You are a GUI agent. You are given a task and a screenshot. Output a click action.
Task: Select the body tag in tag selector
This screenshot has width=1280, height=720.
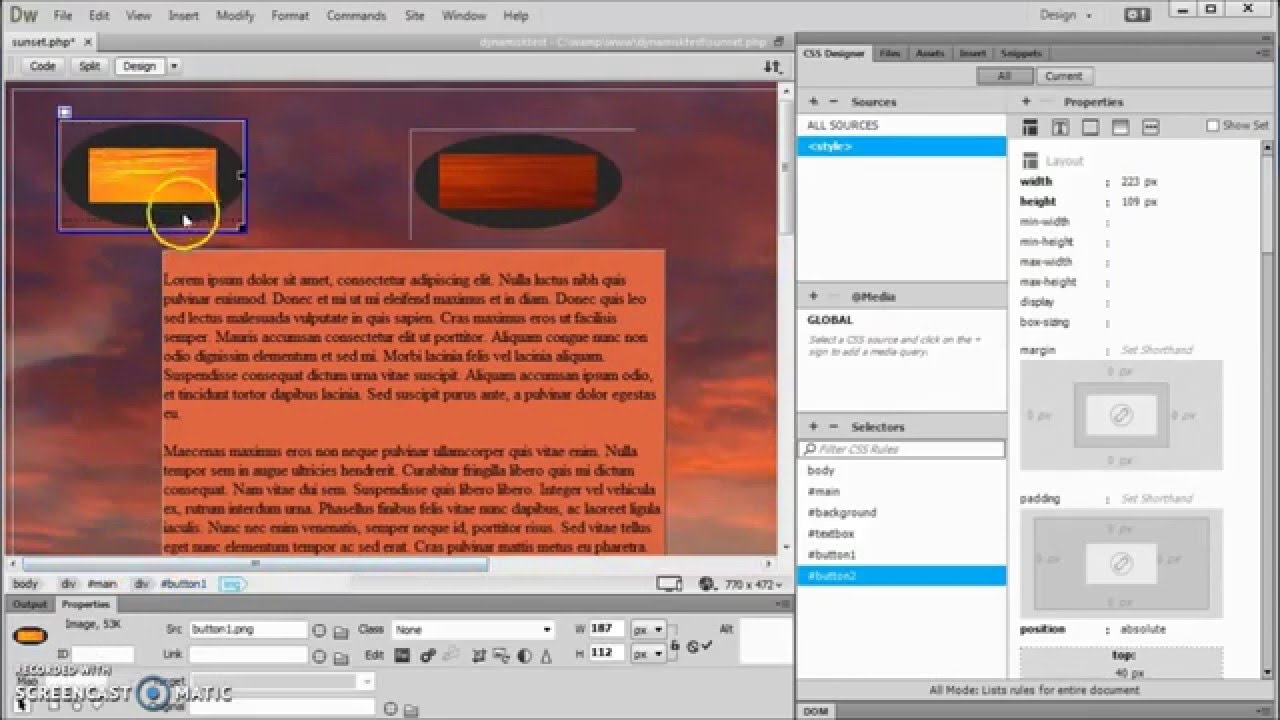[25, 584]
